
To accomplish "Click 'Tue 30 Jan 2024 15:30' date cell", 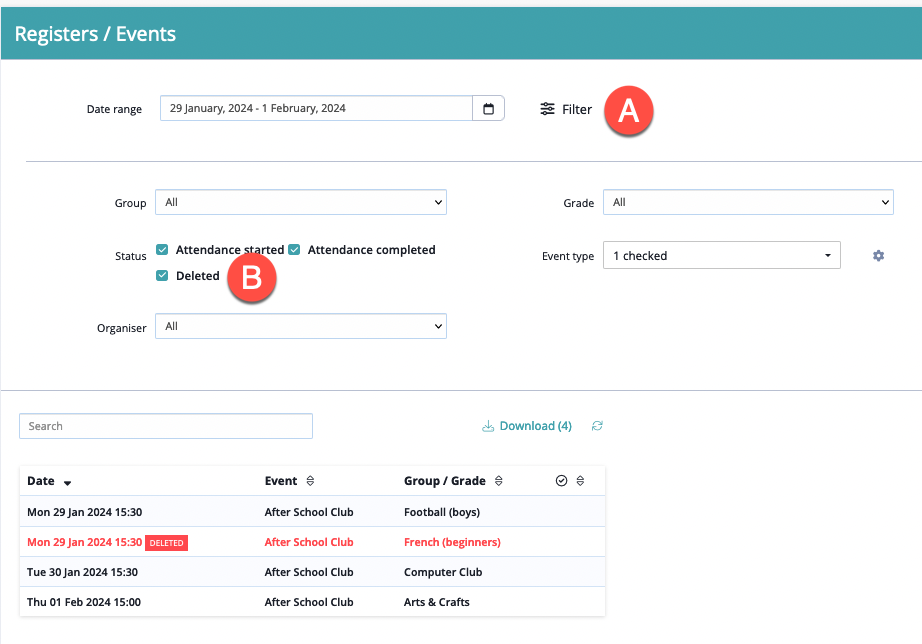I will (x=82, y=572).
